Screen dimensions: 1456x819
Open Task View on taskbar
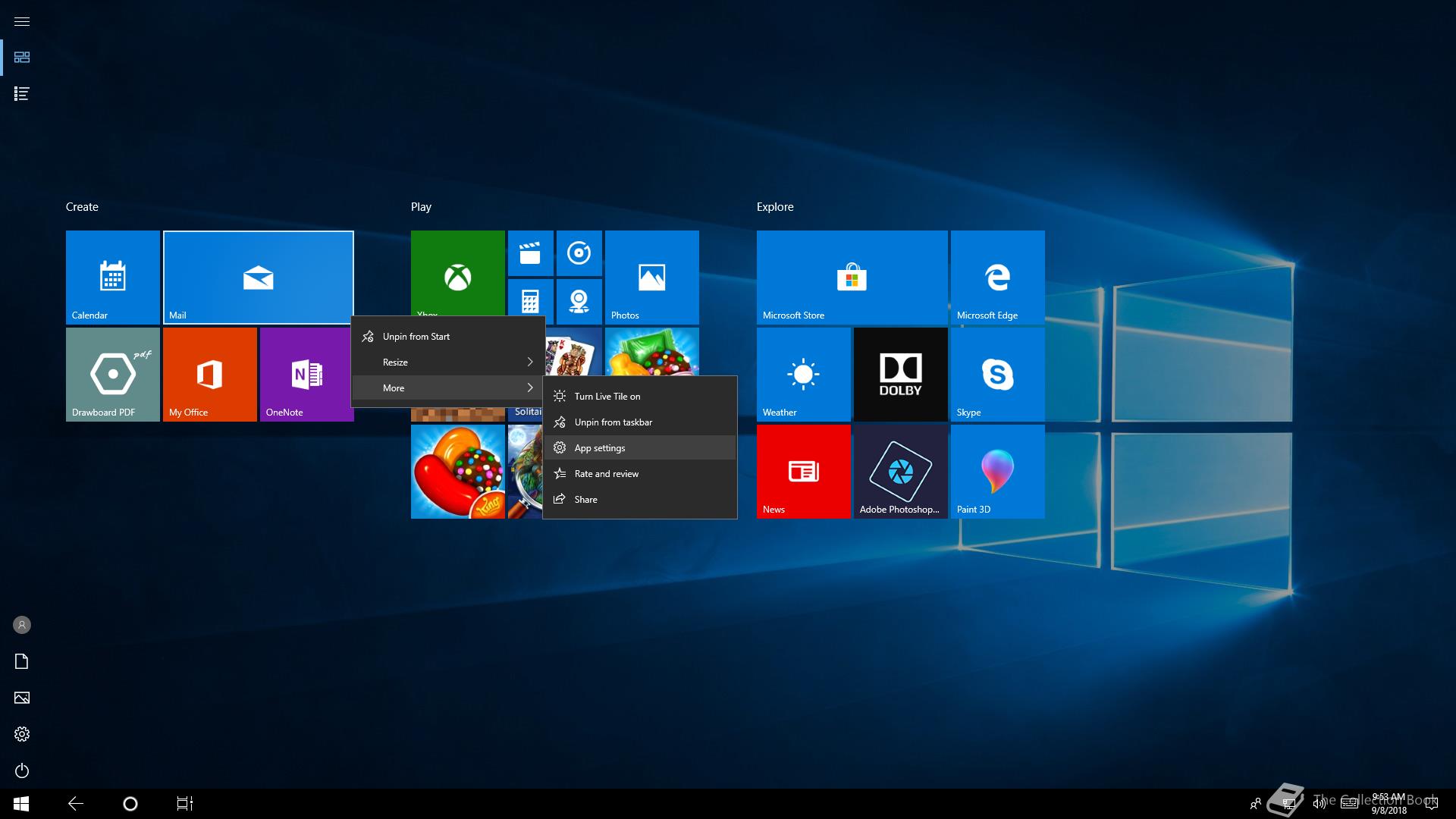[x=185, y=804]
